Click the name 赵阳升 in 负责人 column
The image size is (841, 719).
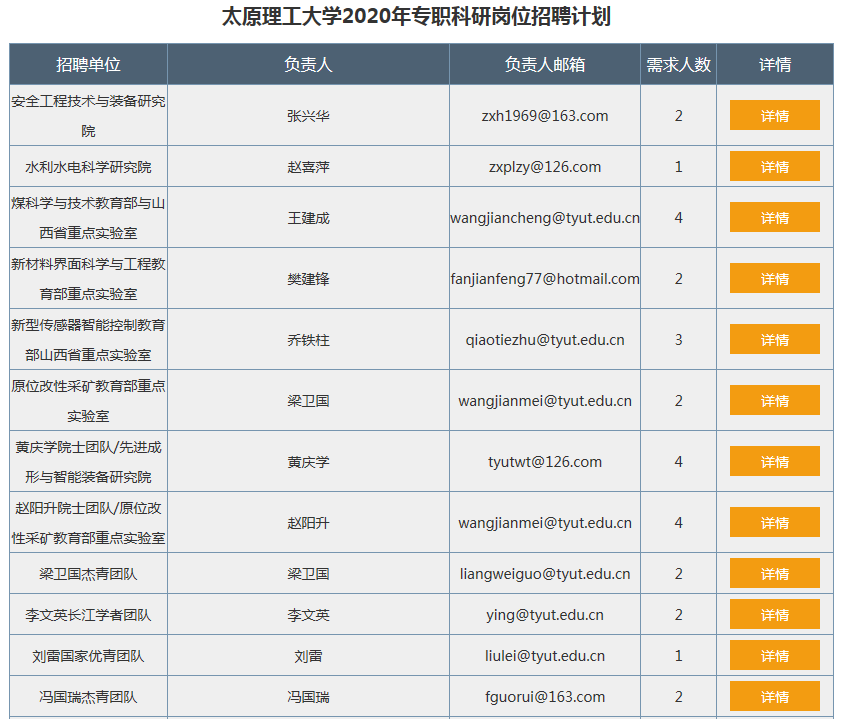pos(308,523)
